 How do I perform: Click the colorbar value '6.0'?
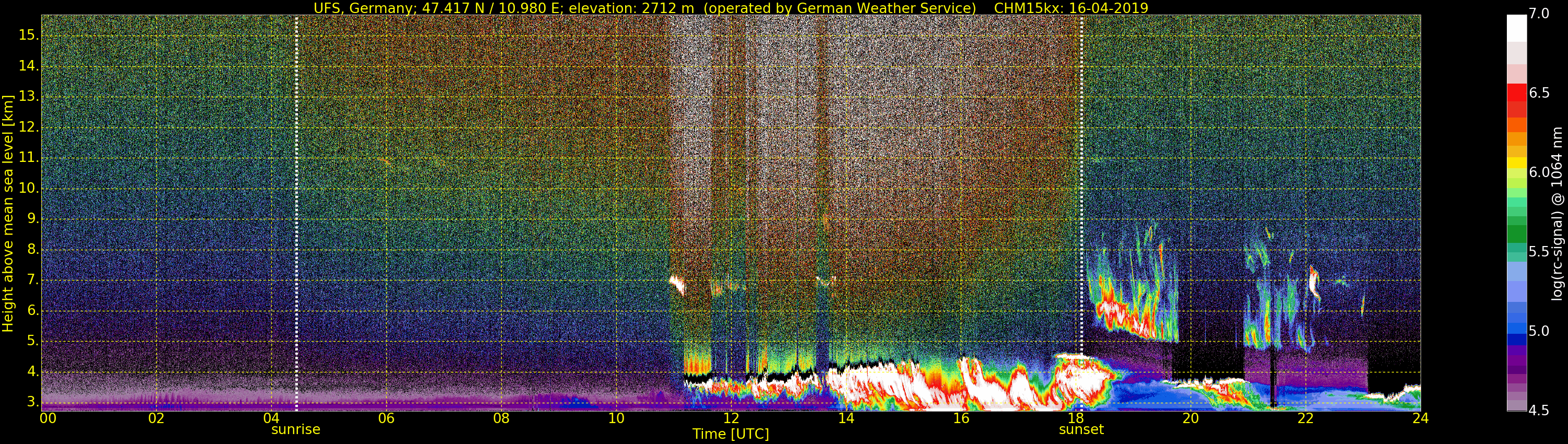pyautogui.click(x=1539, y=172)
